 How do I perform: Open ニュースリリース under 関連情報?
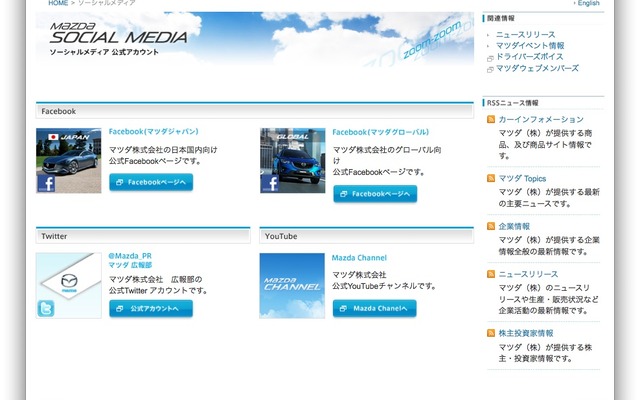click(526, 34)
